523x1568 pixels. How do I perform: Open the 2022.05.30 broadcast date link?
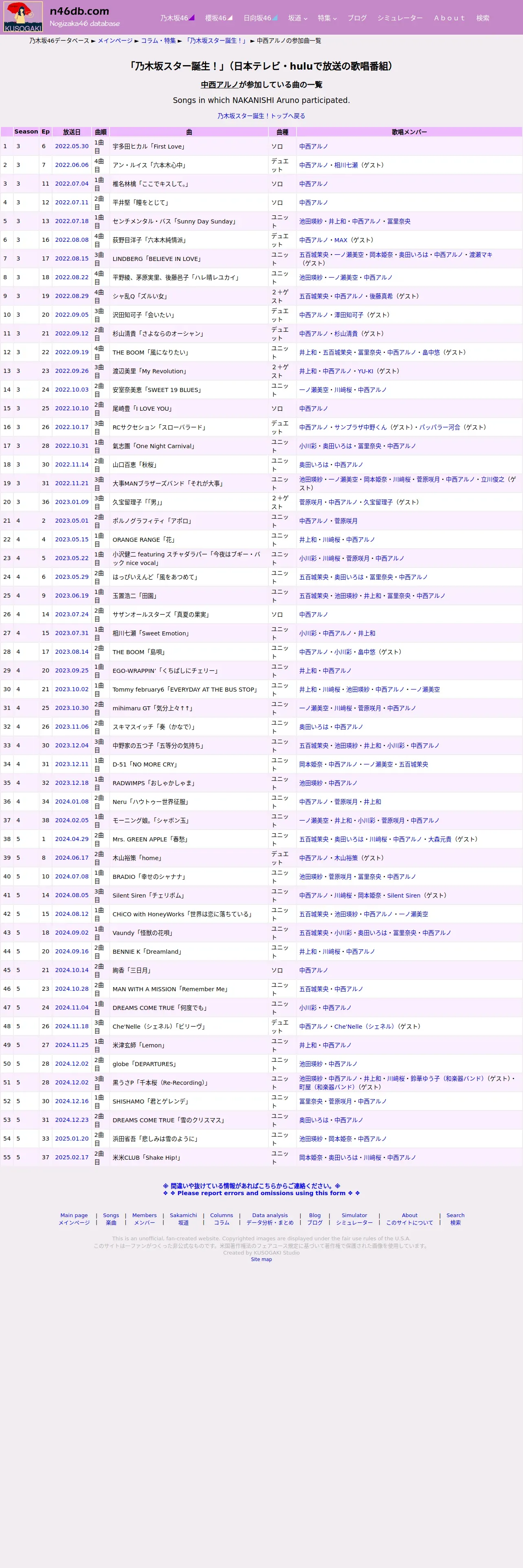click(x=72, y=147)
